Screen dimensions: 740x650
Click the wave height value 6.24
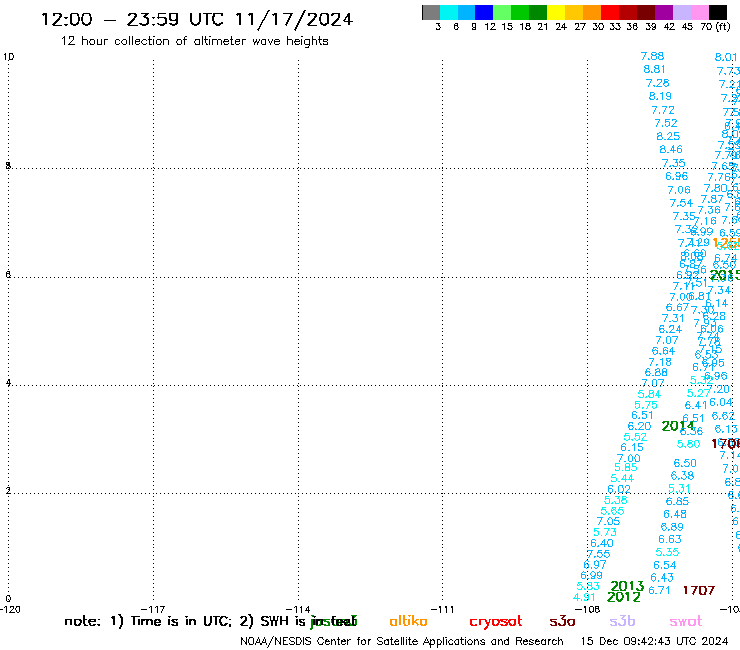pyautogui.click(x=670, y=329)
